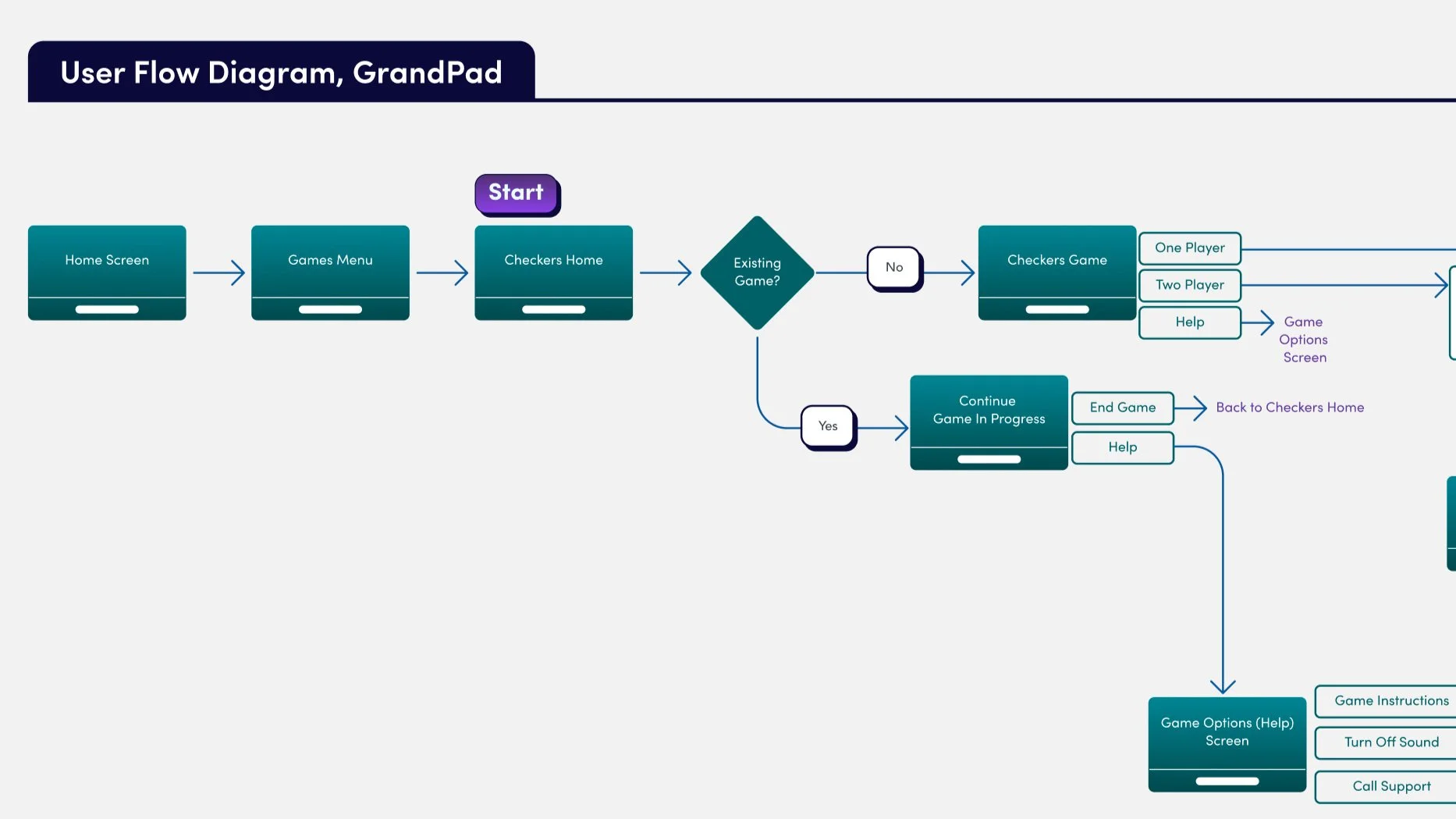Select the Home Screen node
This screenshot has width=1456, height=819.
[107, 272]
